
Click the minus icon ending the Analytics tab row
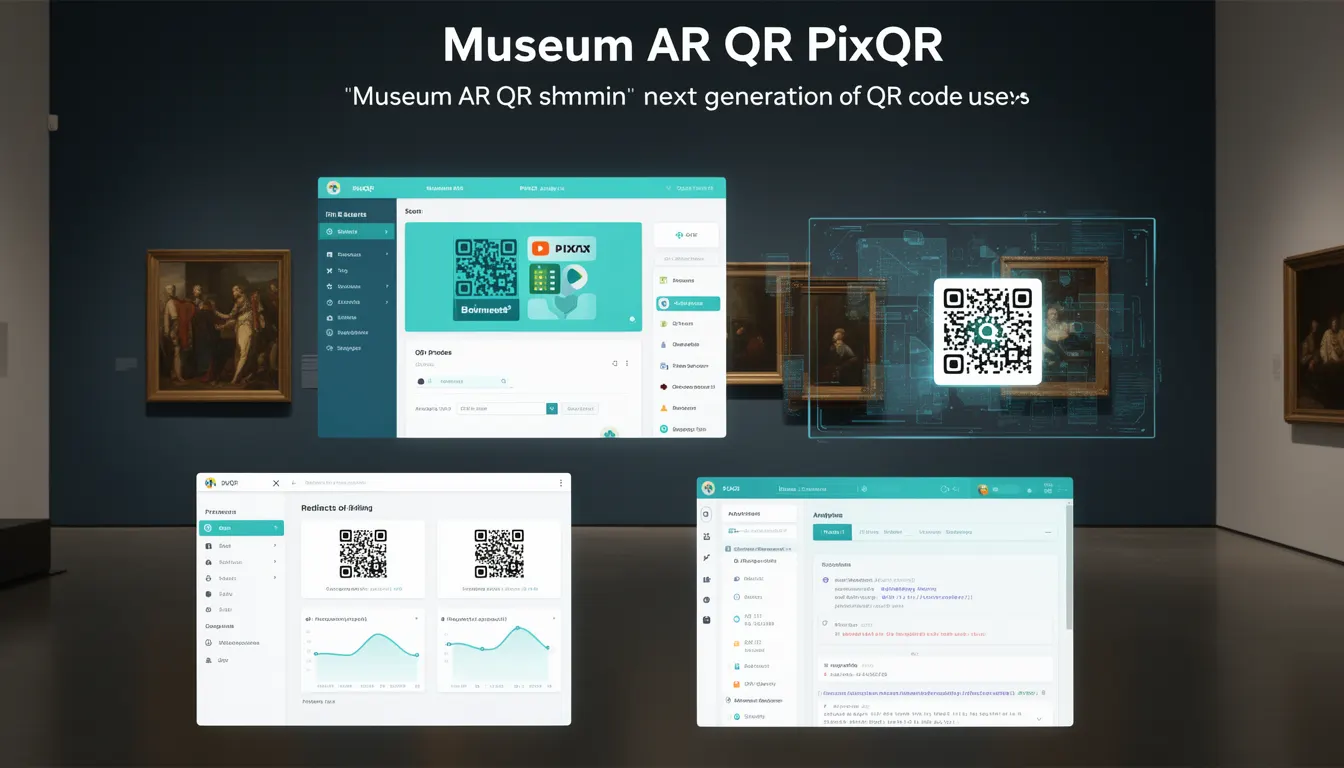(1048, 532)
